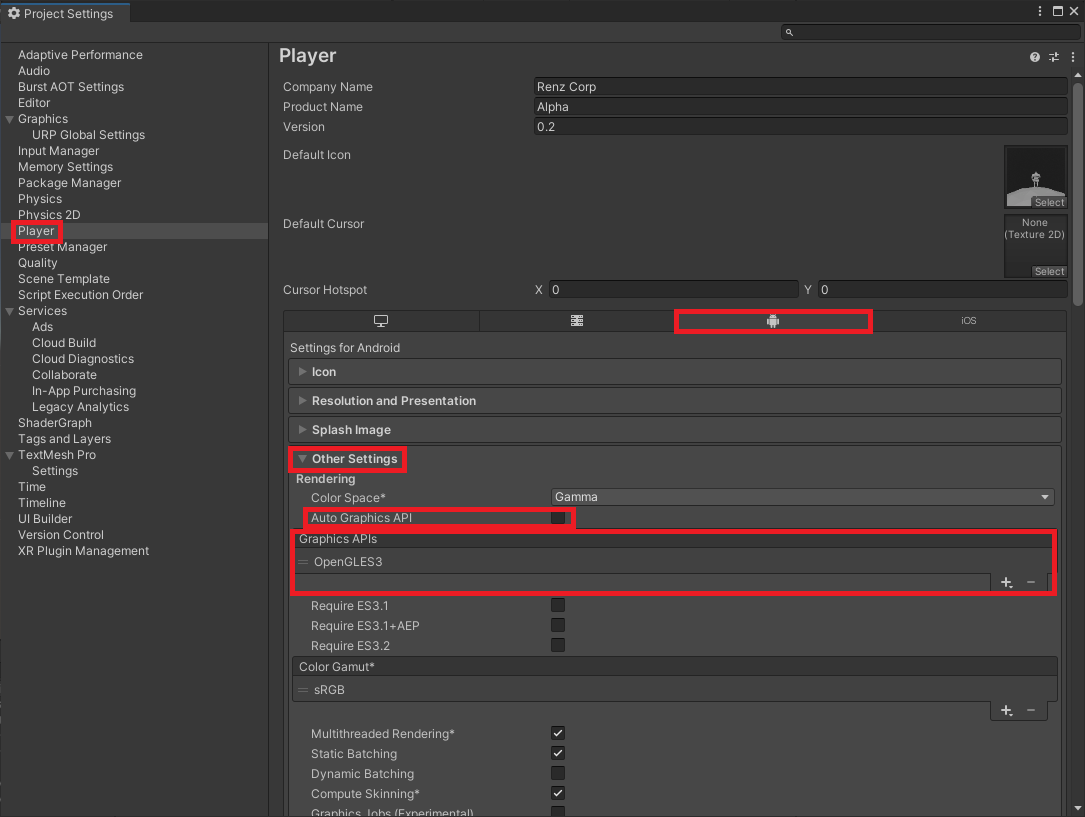Open Input Manager settings
Image resolution: width=1085 pixels, height=817 pixels.
coord(59,151)
